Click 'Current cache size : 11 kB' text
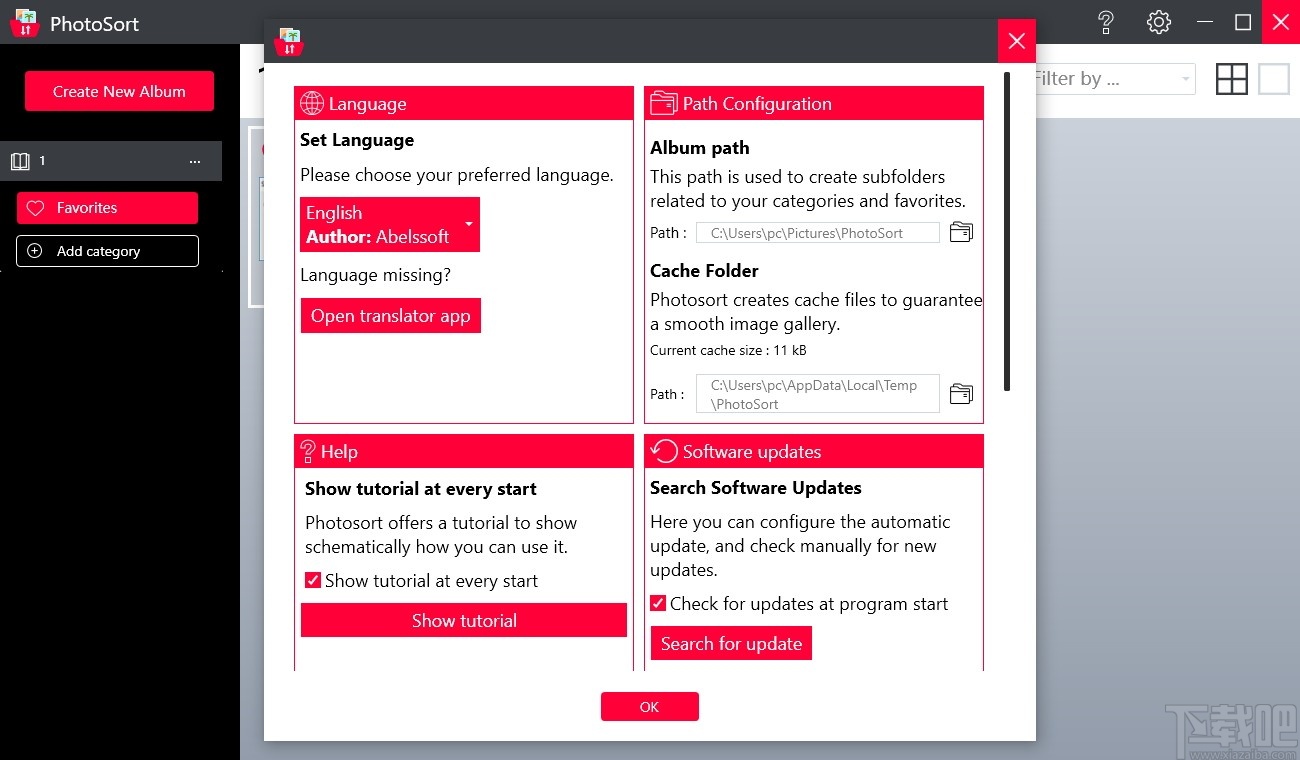Viewport: 1300px width, 760px height. coord(728,350)
